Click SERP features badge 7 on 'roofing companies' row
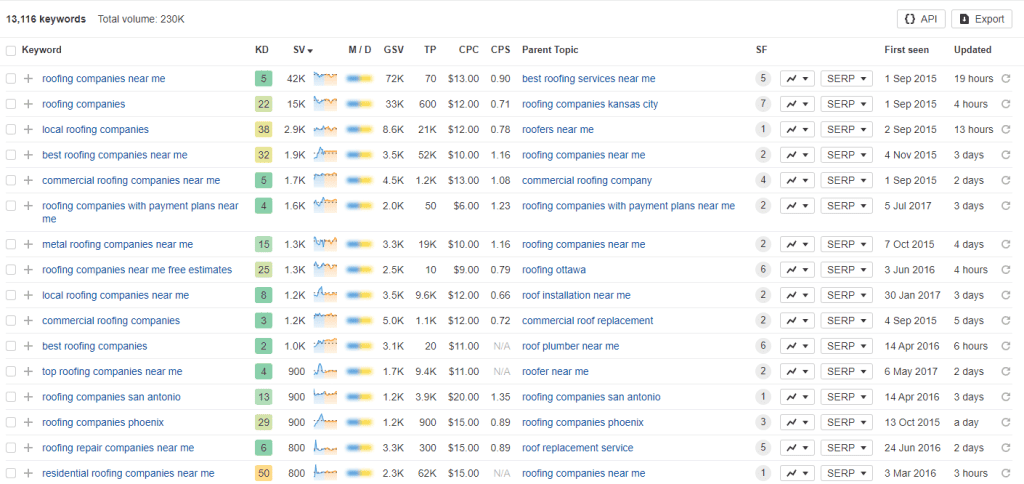The width and height of the screenshot is (1024, 484). point(763,104)
